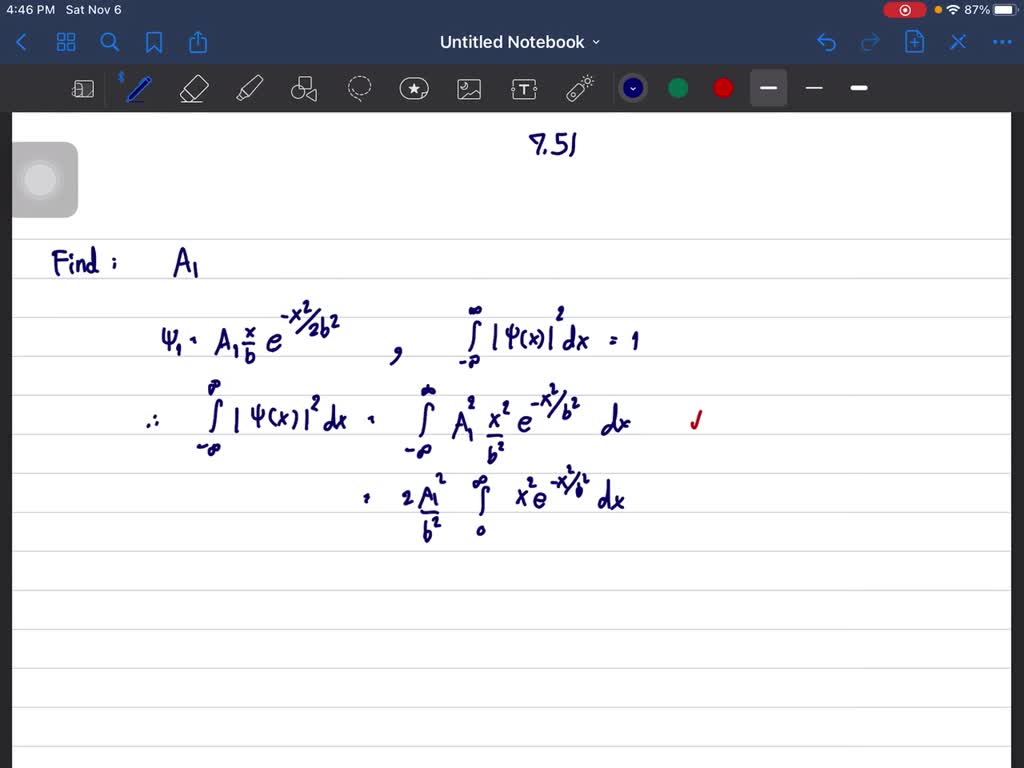Pick the Highlighter tool
This screenshot has height=768, width=1024.
(x=249, y=88)
